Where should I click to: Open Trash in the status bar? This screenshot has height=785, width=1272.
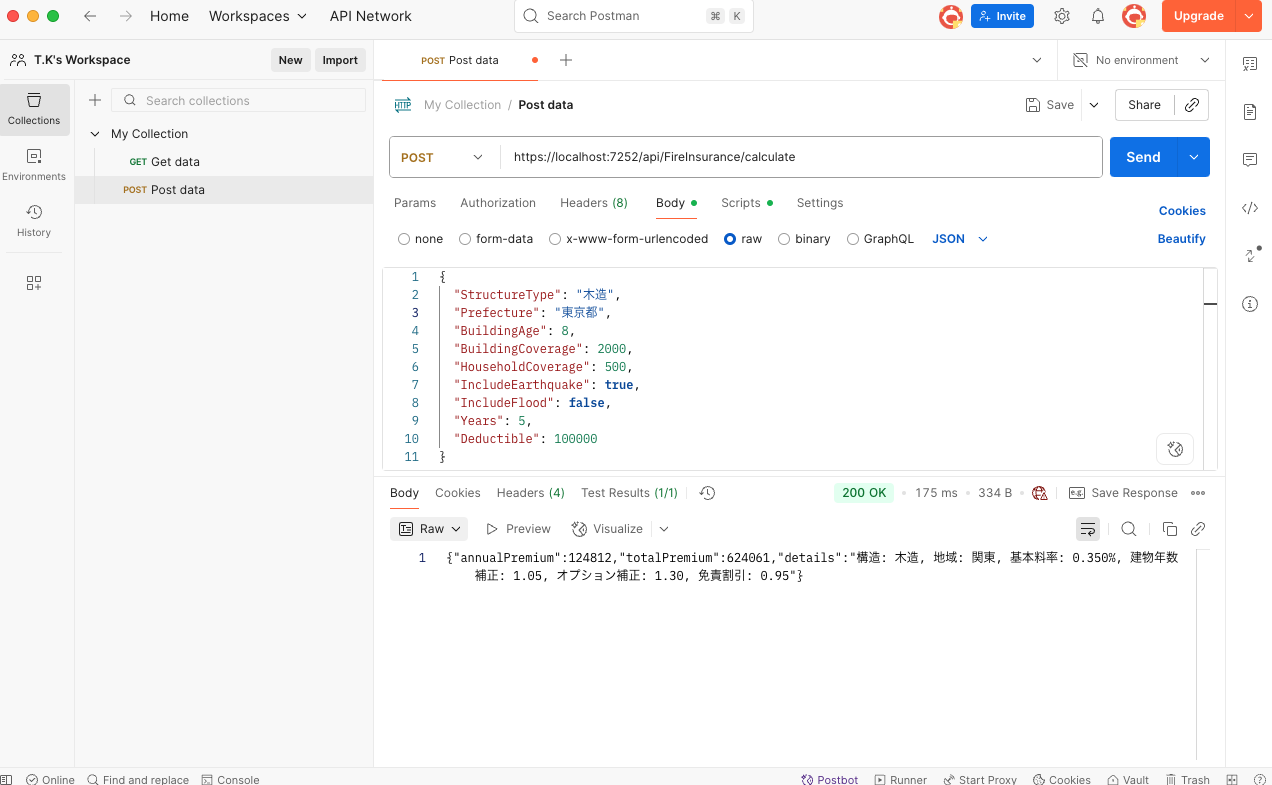pos(1188,779)
